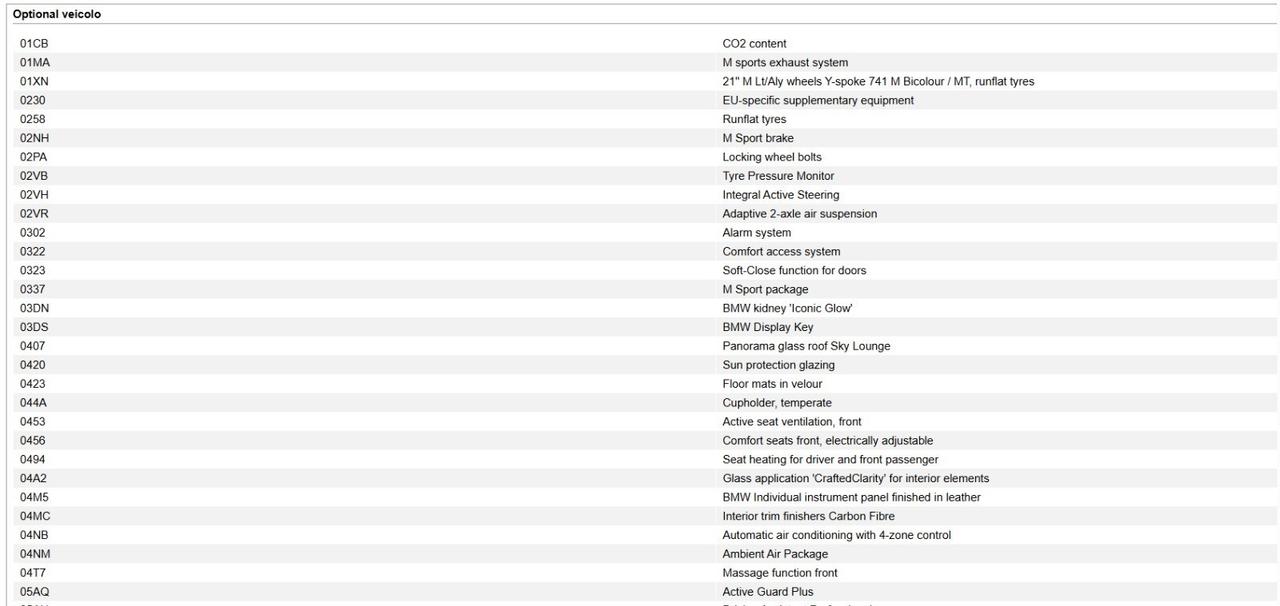This screenshot has height=606, width=1280.
Task: Click the 'Optional veicolo' section header
Action: (x=56, y=15)
